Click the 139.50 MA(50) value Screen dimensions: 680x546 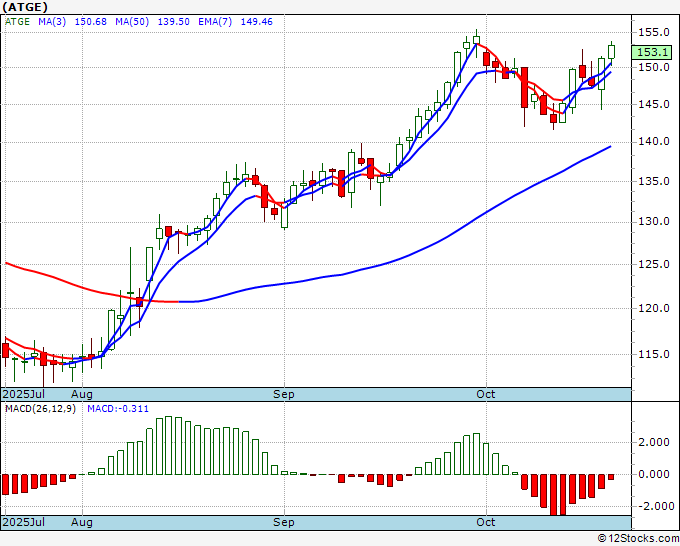[x=173, y=22]
